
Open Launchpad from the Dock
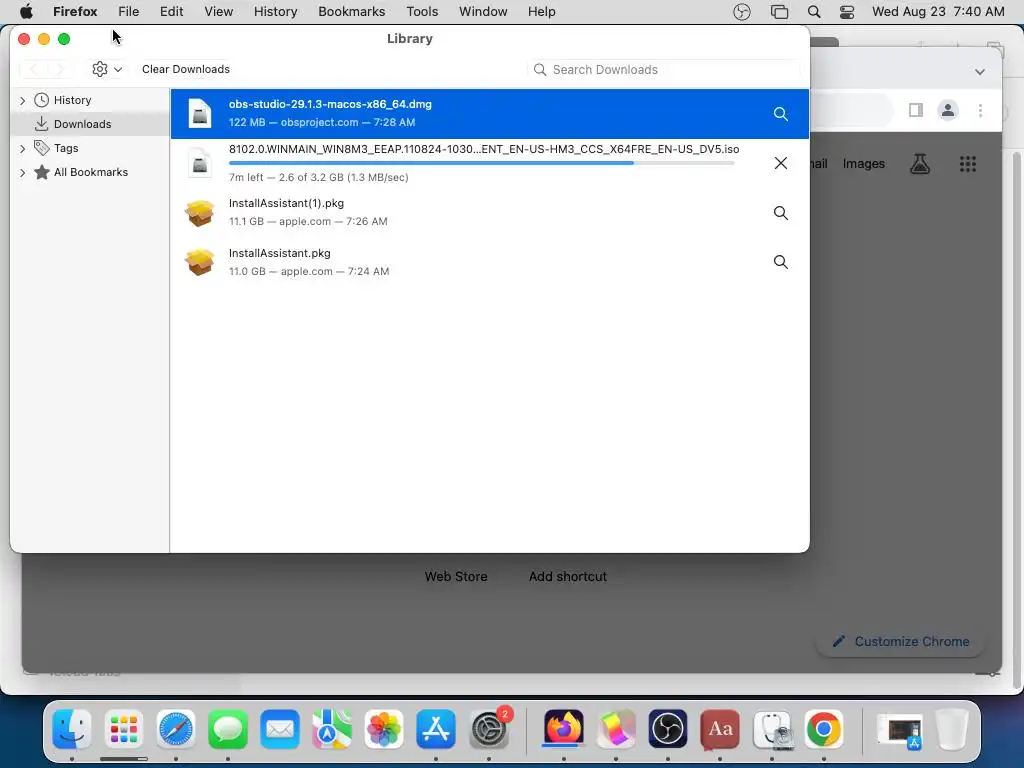point(123,729)
